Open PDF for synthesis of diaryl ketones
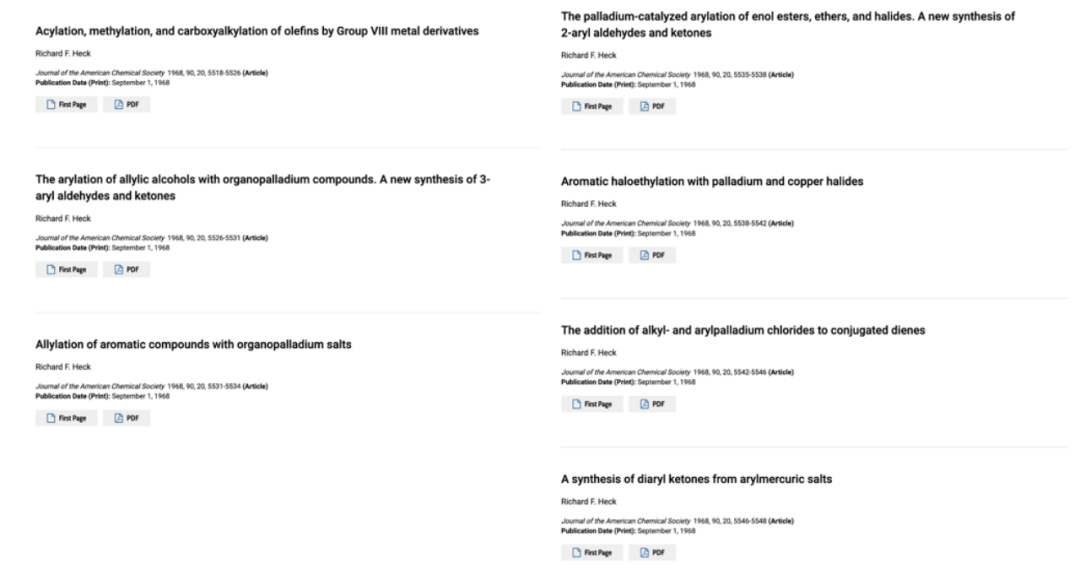The height and width of the screenshot is (586, 1080). 652,553
